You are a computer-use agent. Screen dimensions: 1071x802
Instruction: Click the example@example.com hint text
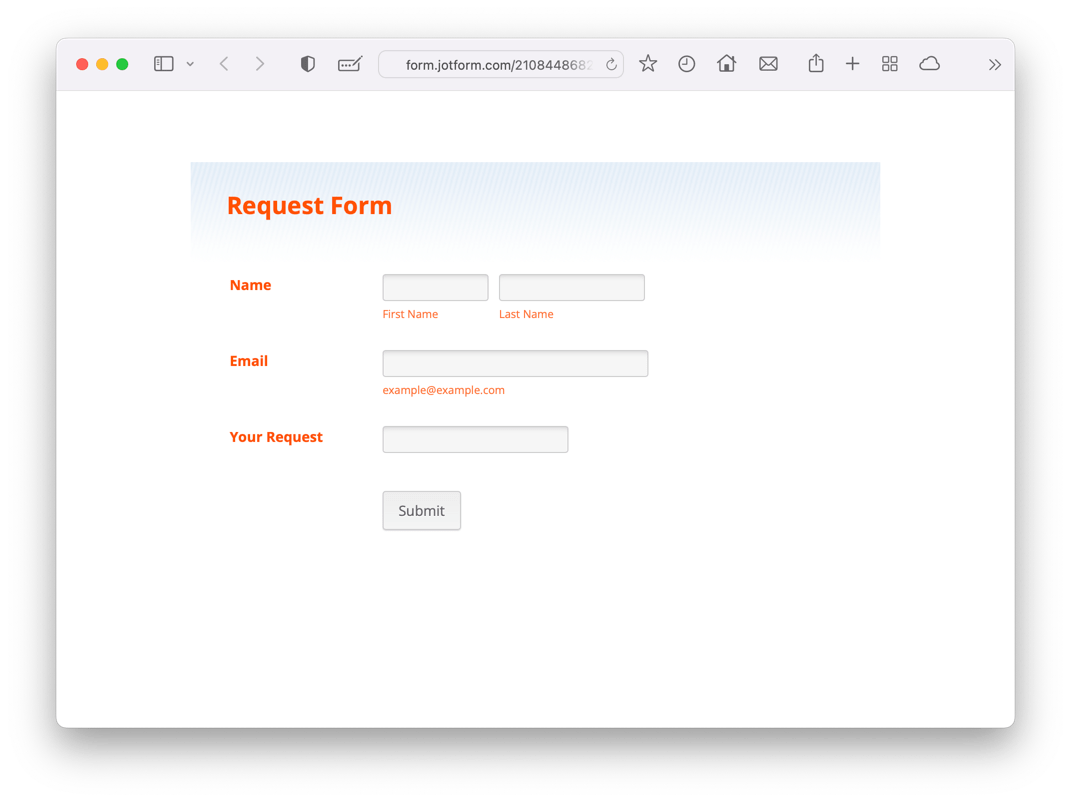point(443,390)
